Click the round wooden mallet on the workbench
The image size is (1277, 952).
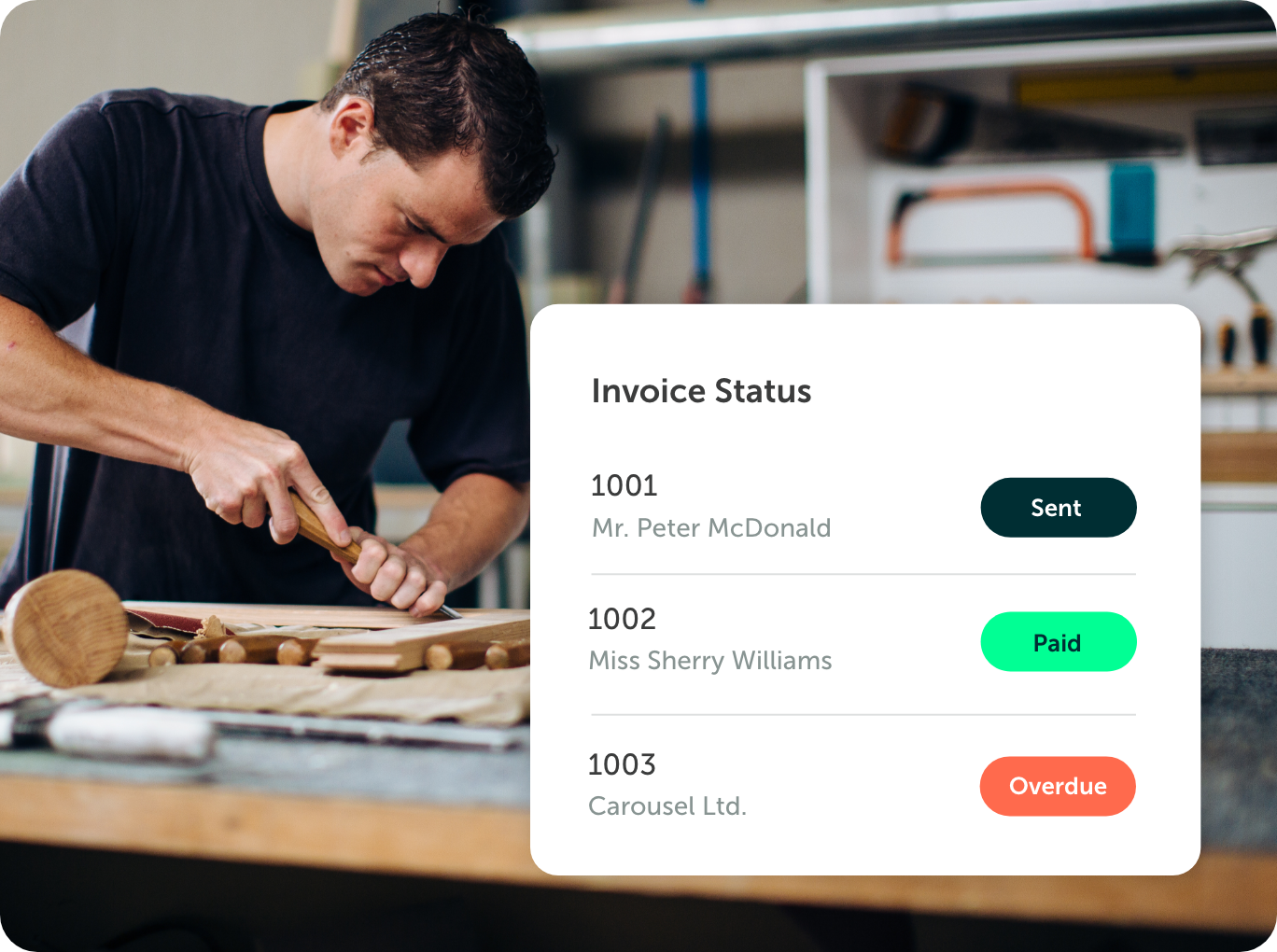[x=65, y=628]
